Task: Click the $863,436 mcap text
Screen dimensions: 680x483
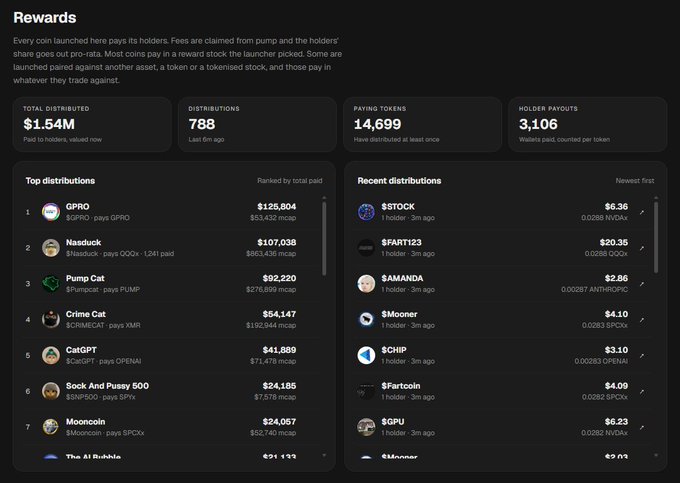Action: pyautogui.click(x=271, y=253)
